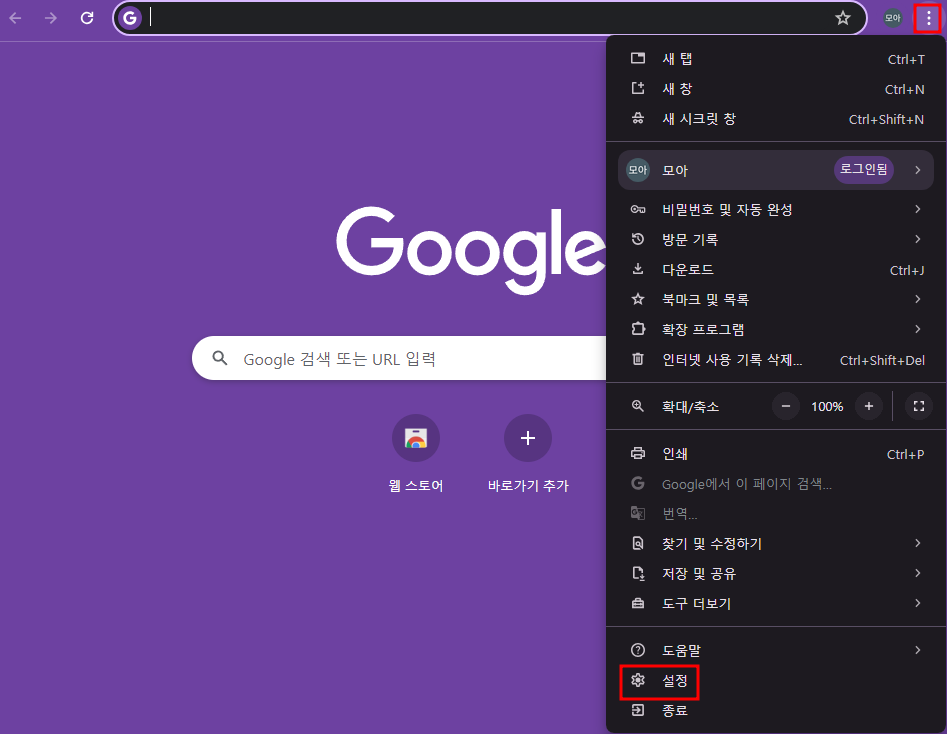Click the 100% zoom value
The image size is (947, 734).
point(827,407)
